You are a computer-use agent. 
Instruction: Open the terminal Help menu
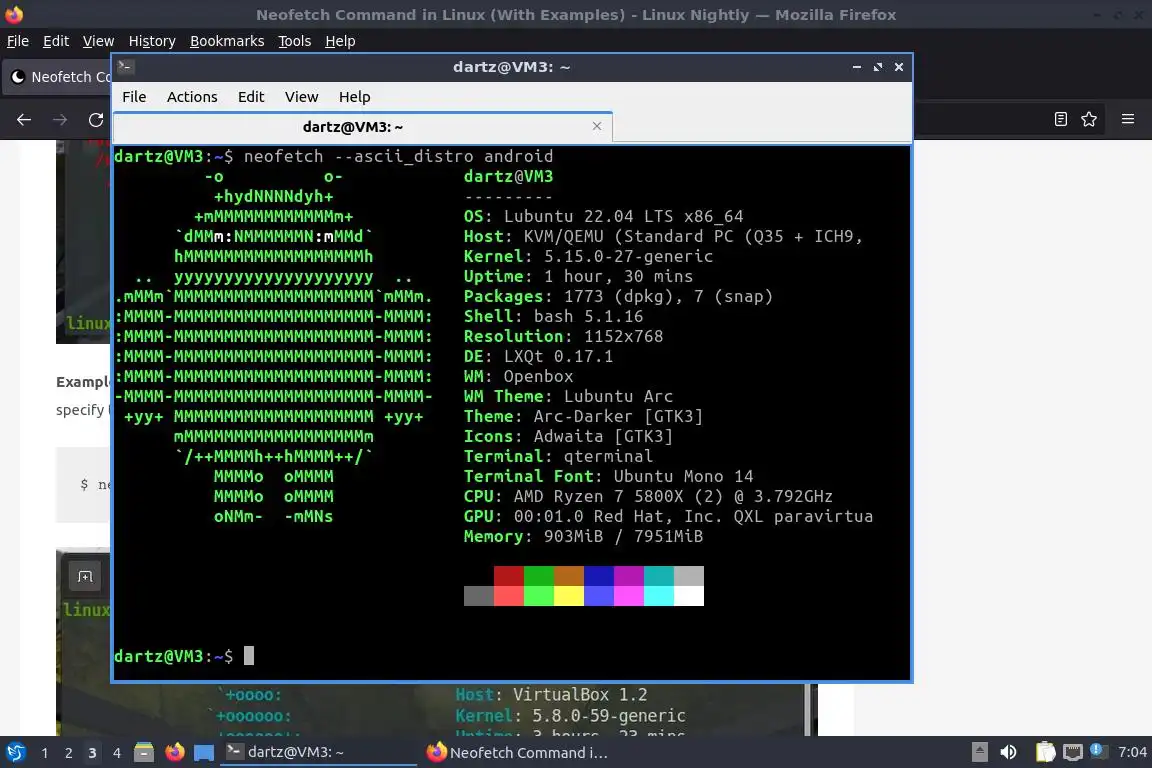tap(354, 97)
